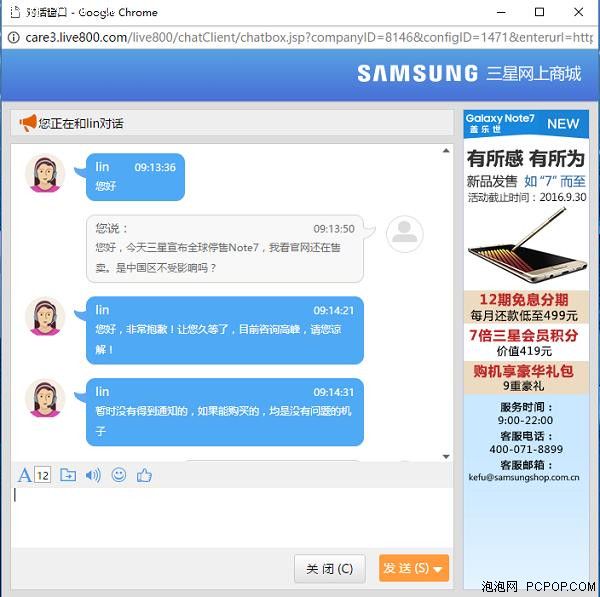
Task: Click the service hours 9:00-22:00 text
Action: [x=525, y=420]
